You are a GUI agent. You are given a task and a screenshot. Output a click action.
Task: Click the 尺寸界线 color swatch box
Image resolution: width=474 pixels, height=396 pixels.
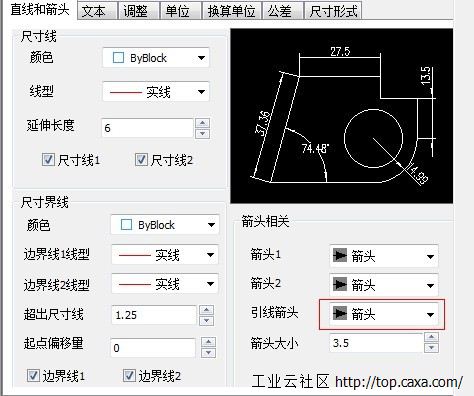coord(126,224)
